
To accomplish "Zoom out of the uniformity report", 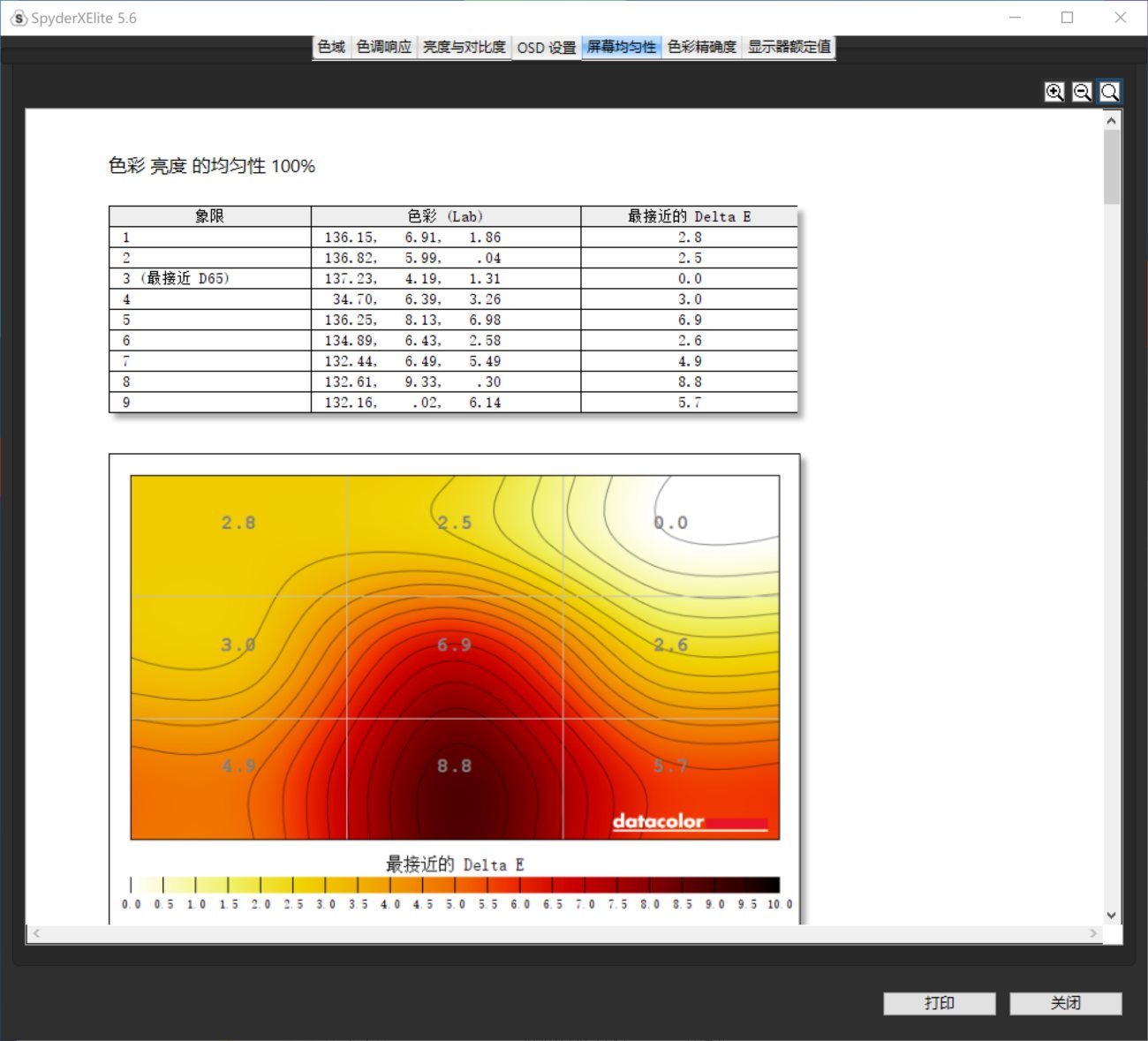I will [1082, 92].
